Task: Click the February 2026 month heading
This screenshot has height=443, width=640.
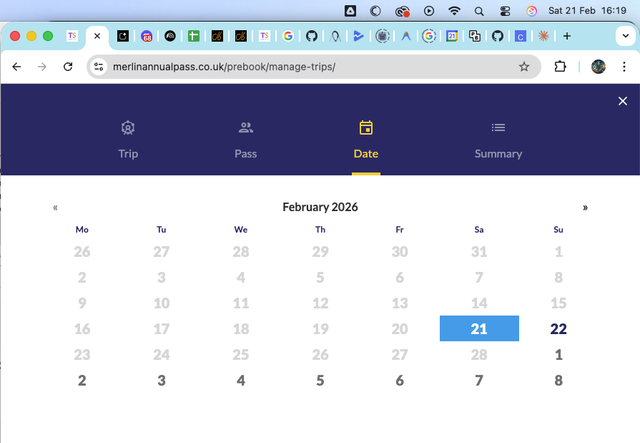Action: (x=320, y=207)
